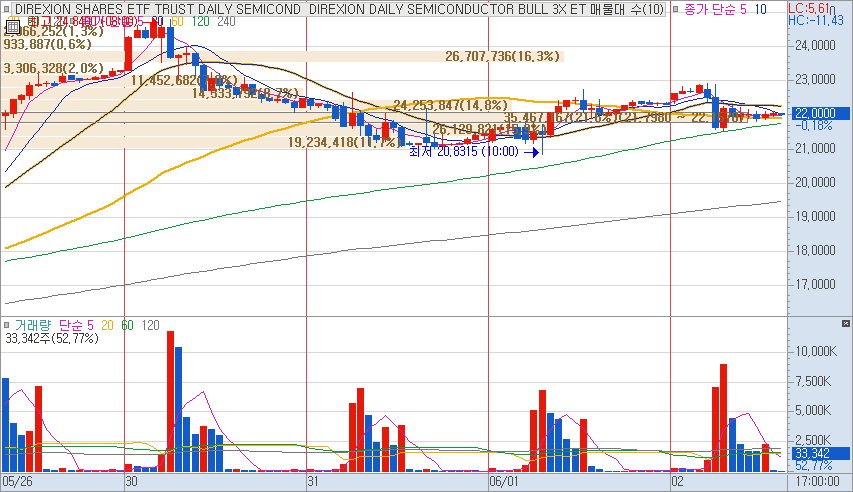
Task: Click the 18,0000 price axis label
Action: tap(815, 250)
